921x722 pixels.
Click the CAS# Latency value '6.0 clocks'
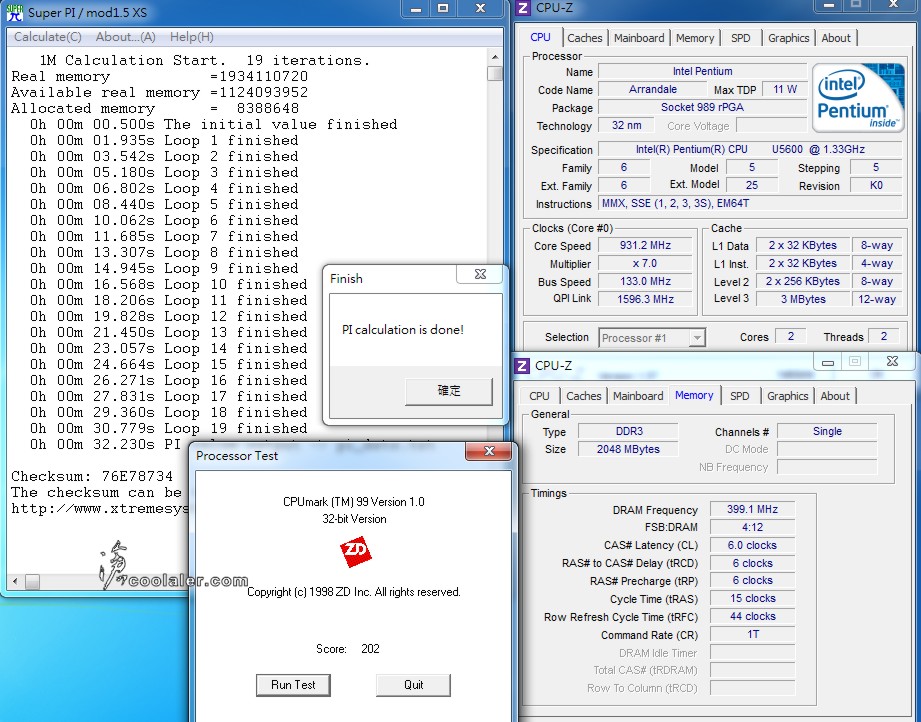(752, 545)
